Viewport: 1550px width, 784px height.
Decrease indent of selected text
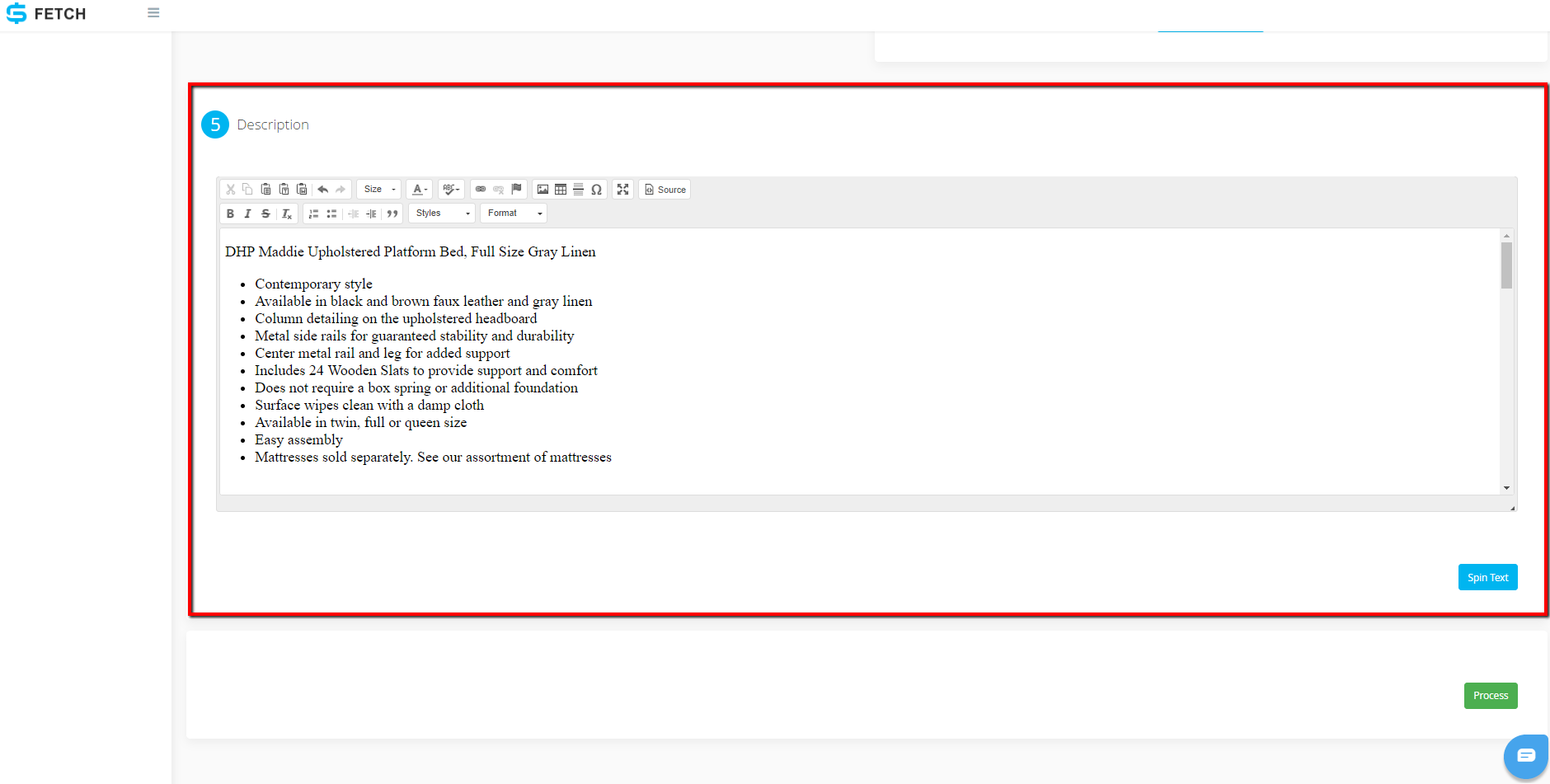[x=354, y=214]
